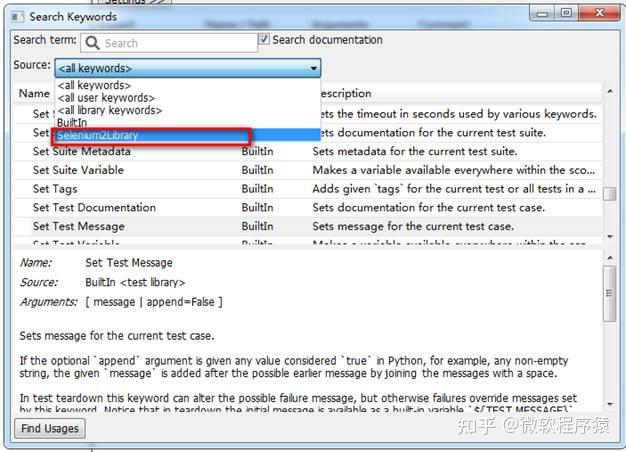Image resolution: width=626 pixels, height=452 pixels.
Task: Select the Set Test Message row
Action: click(x=78, y=226)
